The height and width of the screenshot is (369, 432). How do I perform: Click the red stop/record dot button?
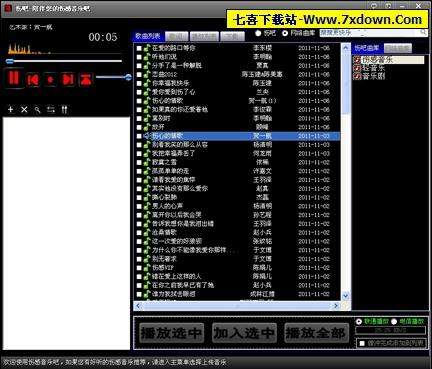pyautogui.click(x=51, y=80)
